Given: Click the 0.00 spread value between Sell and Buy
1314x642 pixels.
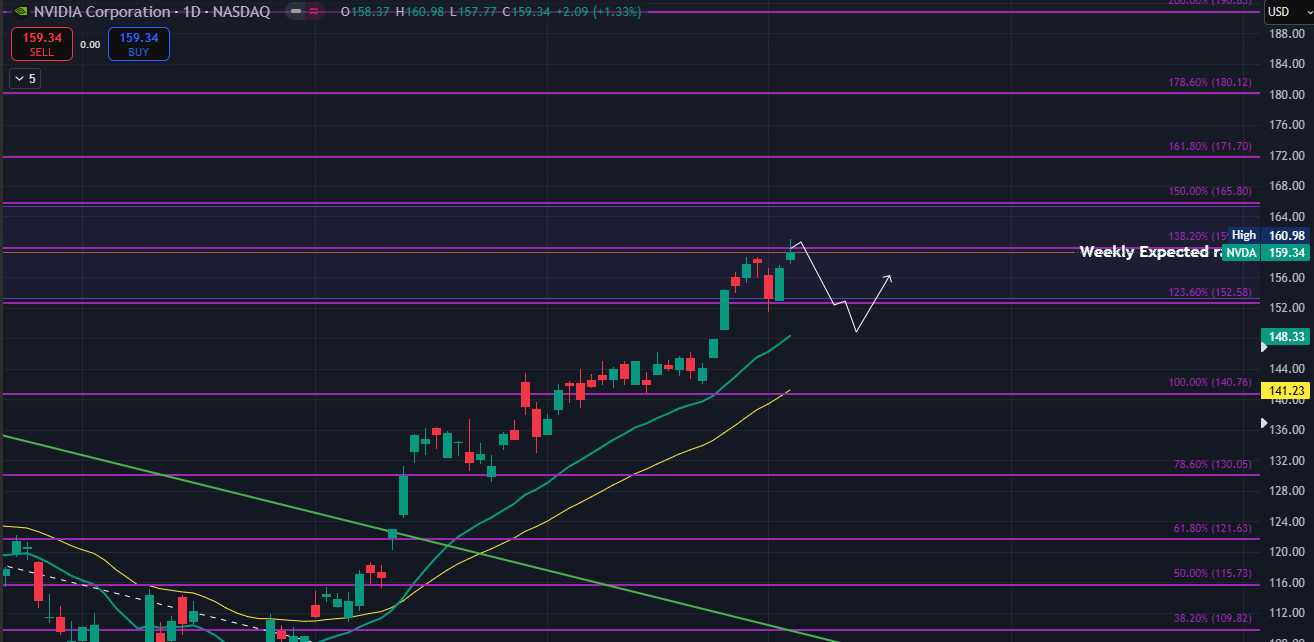Looking at the screenshot, I should pyautogui.click(x=90, y=44).
